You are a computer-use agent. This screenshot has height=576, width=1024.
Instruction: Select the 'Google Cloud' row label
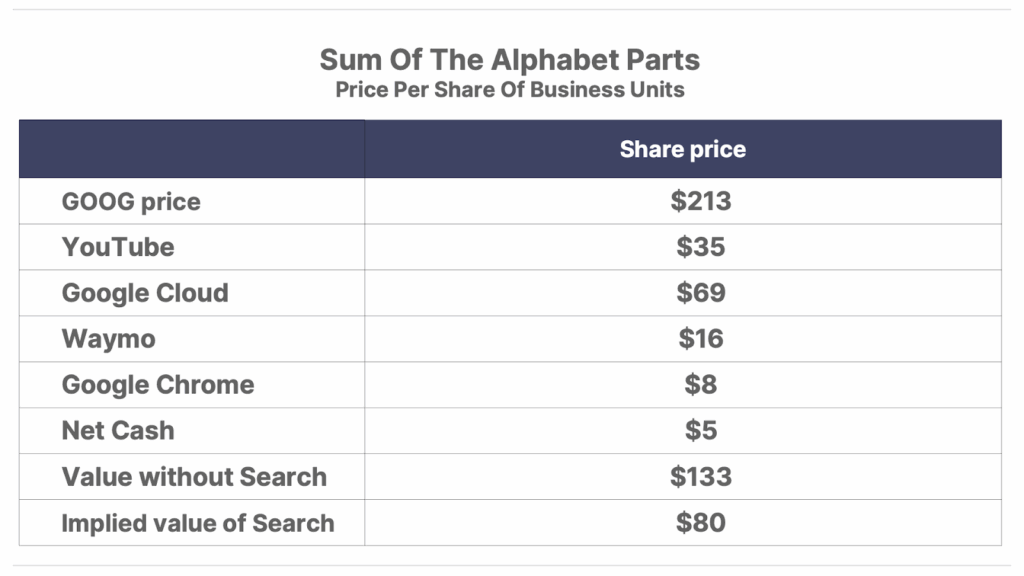coord(145,293)
